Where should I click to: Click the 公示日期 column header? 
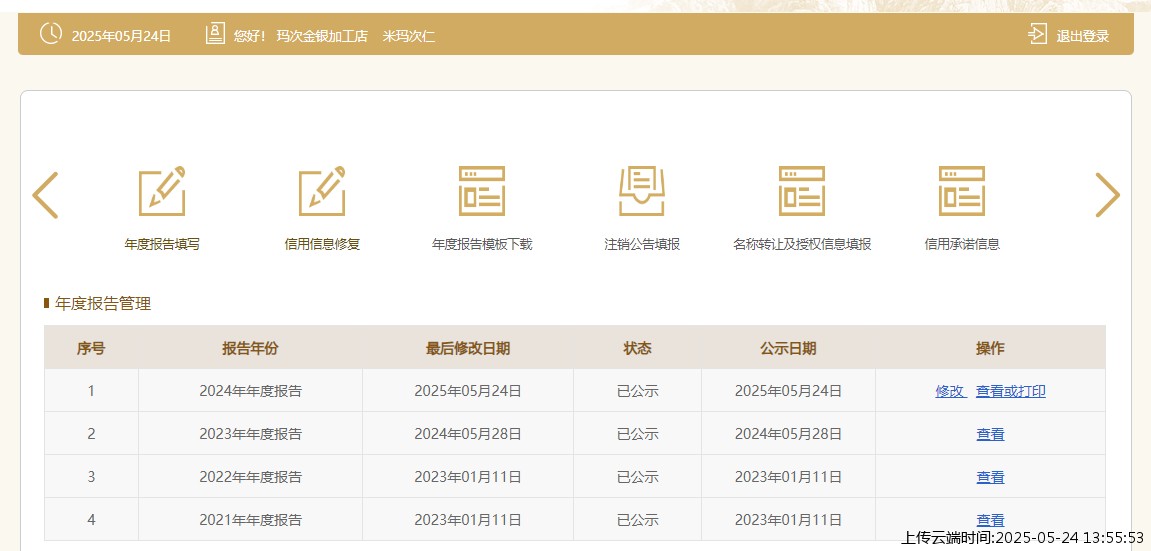pyautogui.click(x=788, y=349)
